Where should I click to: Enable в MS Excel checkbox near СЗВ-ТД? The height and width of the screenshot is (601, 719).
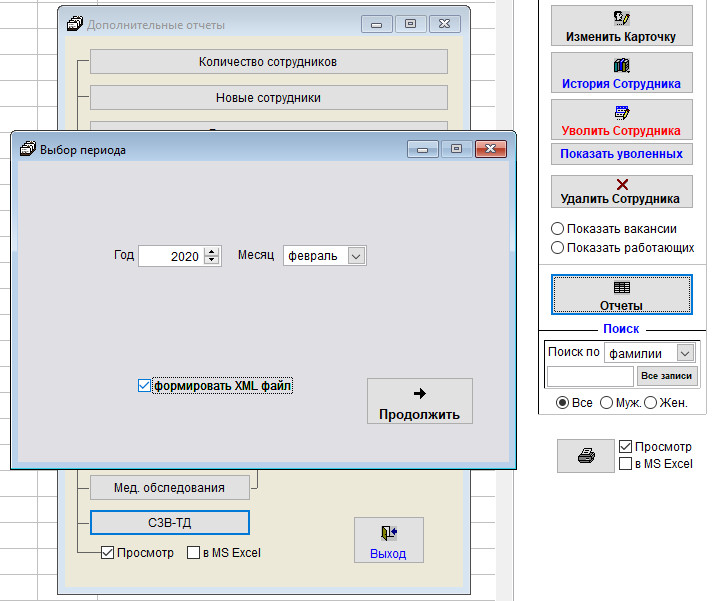193,552
